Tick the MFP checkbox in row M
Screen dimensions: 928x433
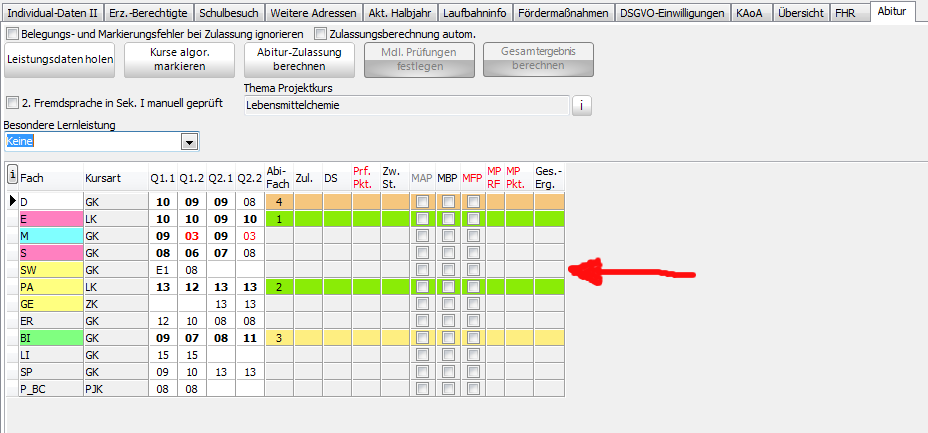473,236
